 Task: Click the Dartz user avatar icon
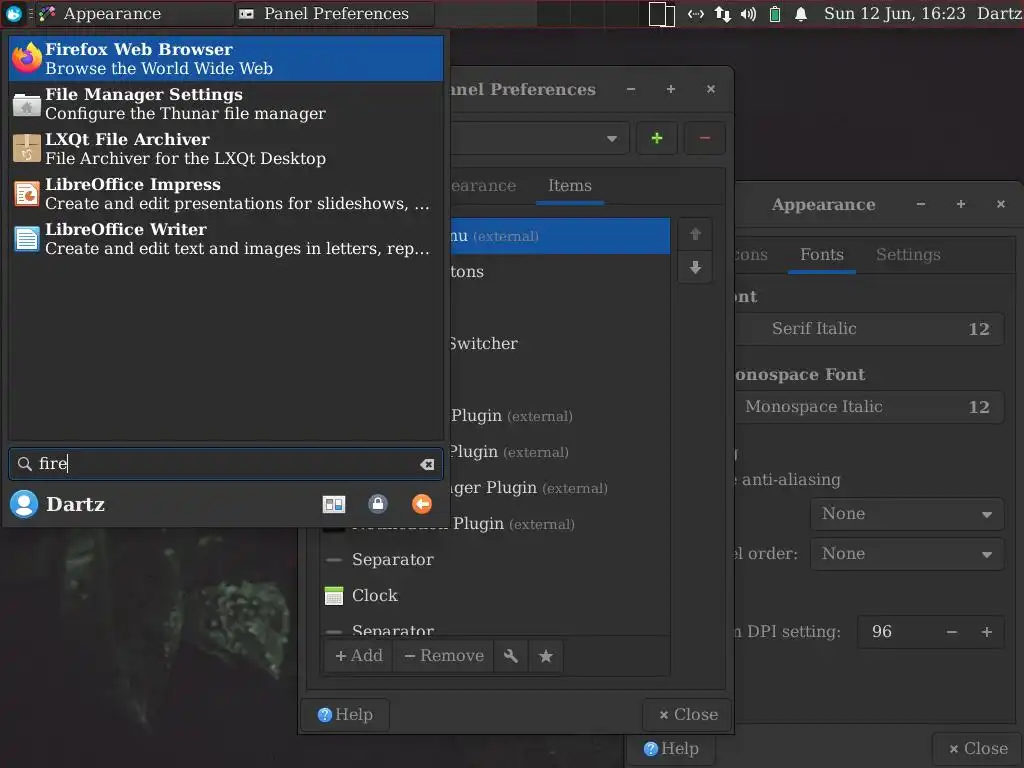[x=24, y=504]
